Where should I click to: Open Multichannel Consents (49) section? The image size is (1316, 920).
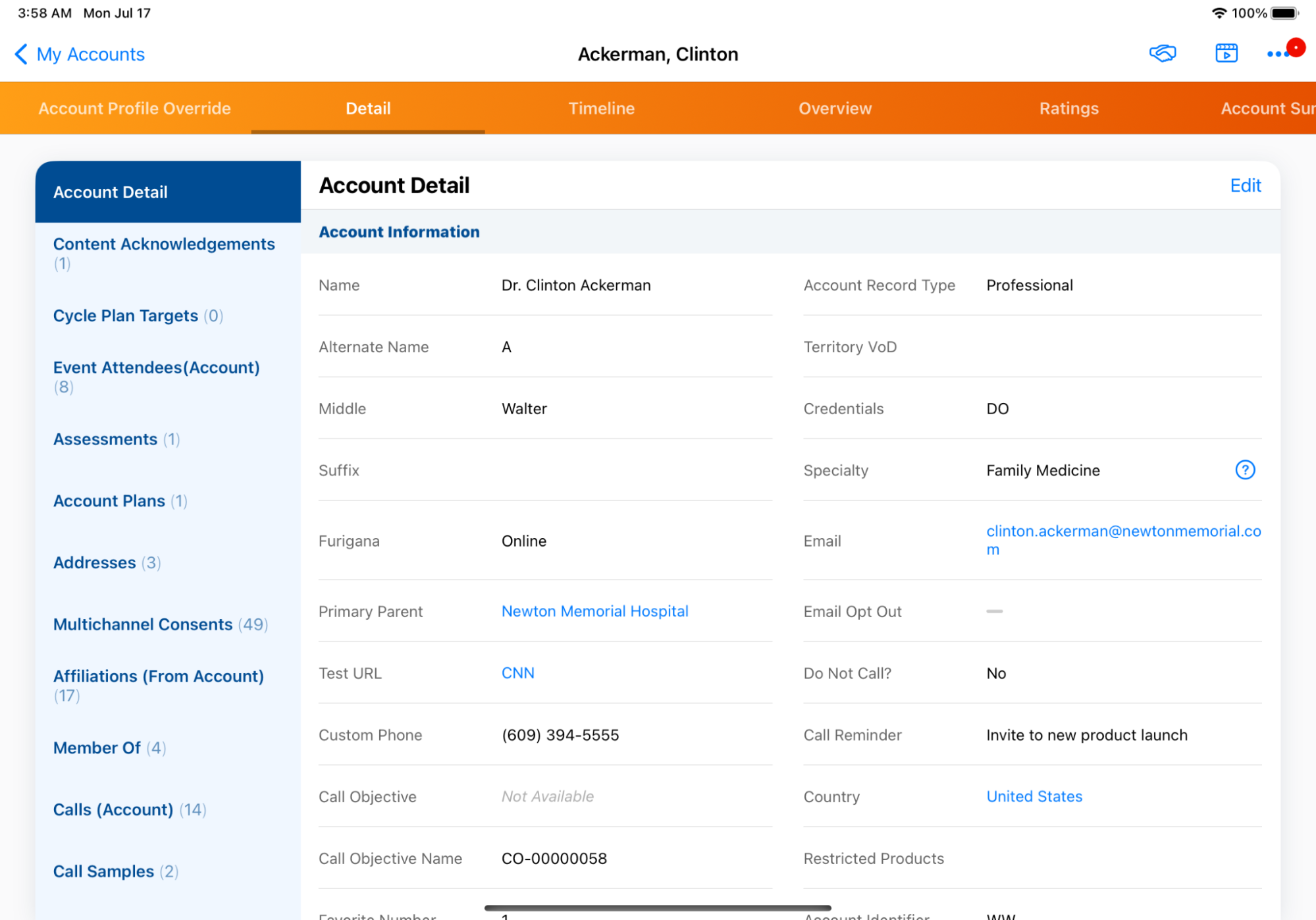pos(160,624)
